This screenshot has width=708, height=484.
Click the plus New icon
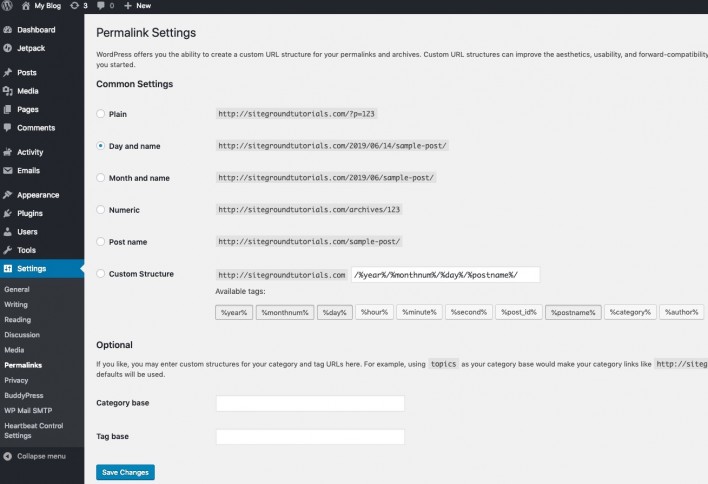[128, 5]
